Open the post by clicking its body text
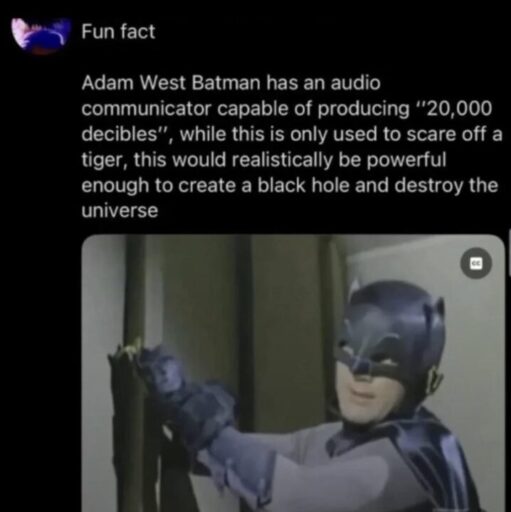This screenshot has height=512, width=511. pos(292,147)
